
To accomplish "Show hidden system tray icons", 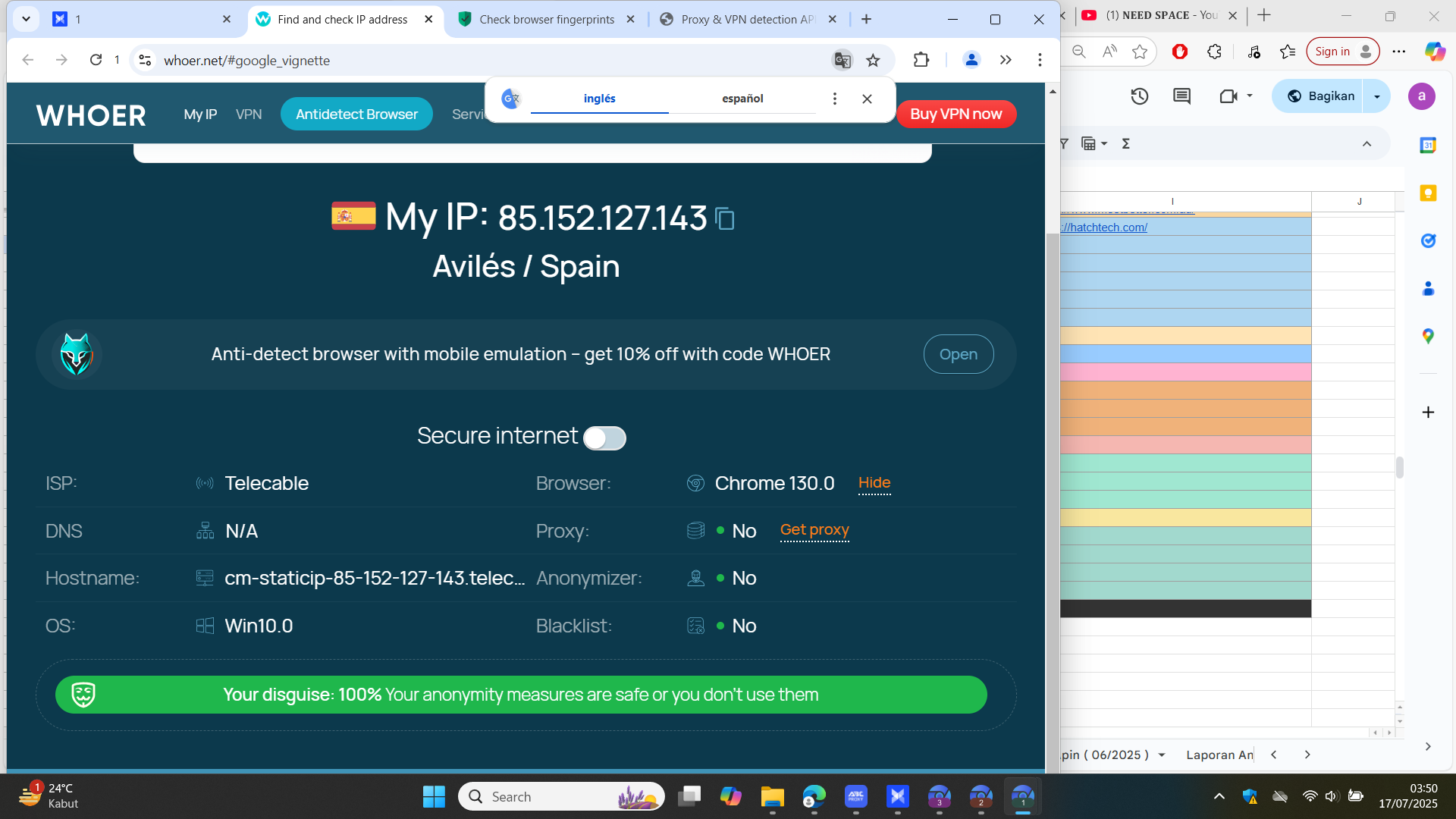I will pos(1219,796).
